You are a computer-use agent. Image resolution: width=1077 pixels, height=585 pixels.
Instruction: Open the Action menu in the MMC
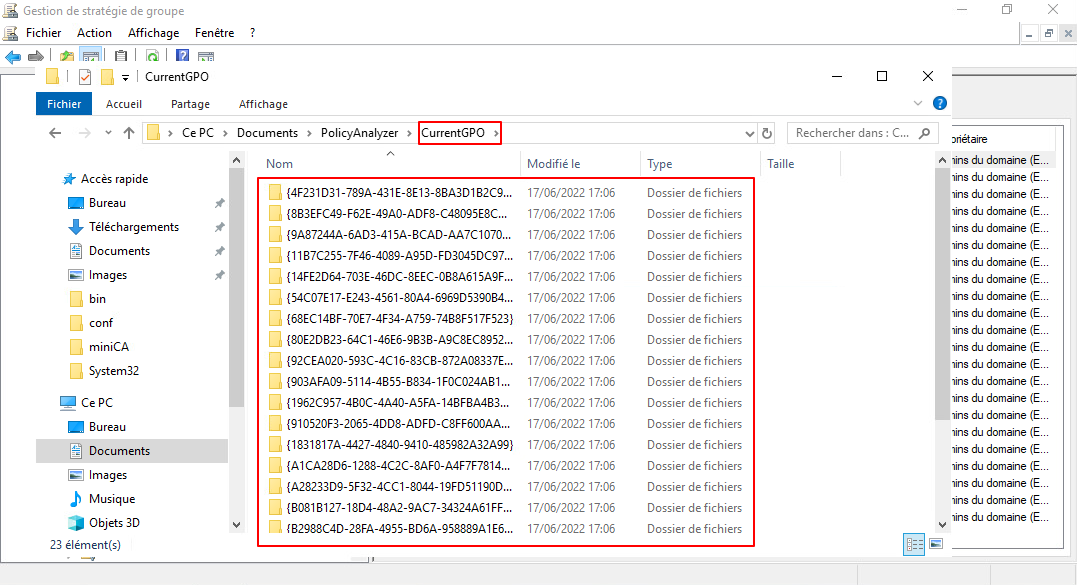(95, 33)
